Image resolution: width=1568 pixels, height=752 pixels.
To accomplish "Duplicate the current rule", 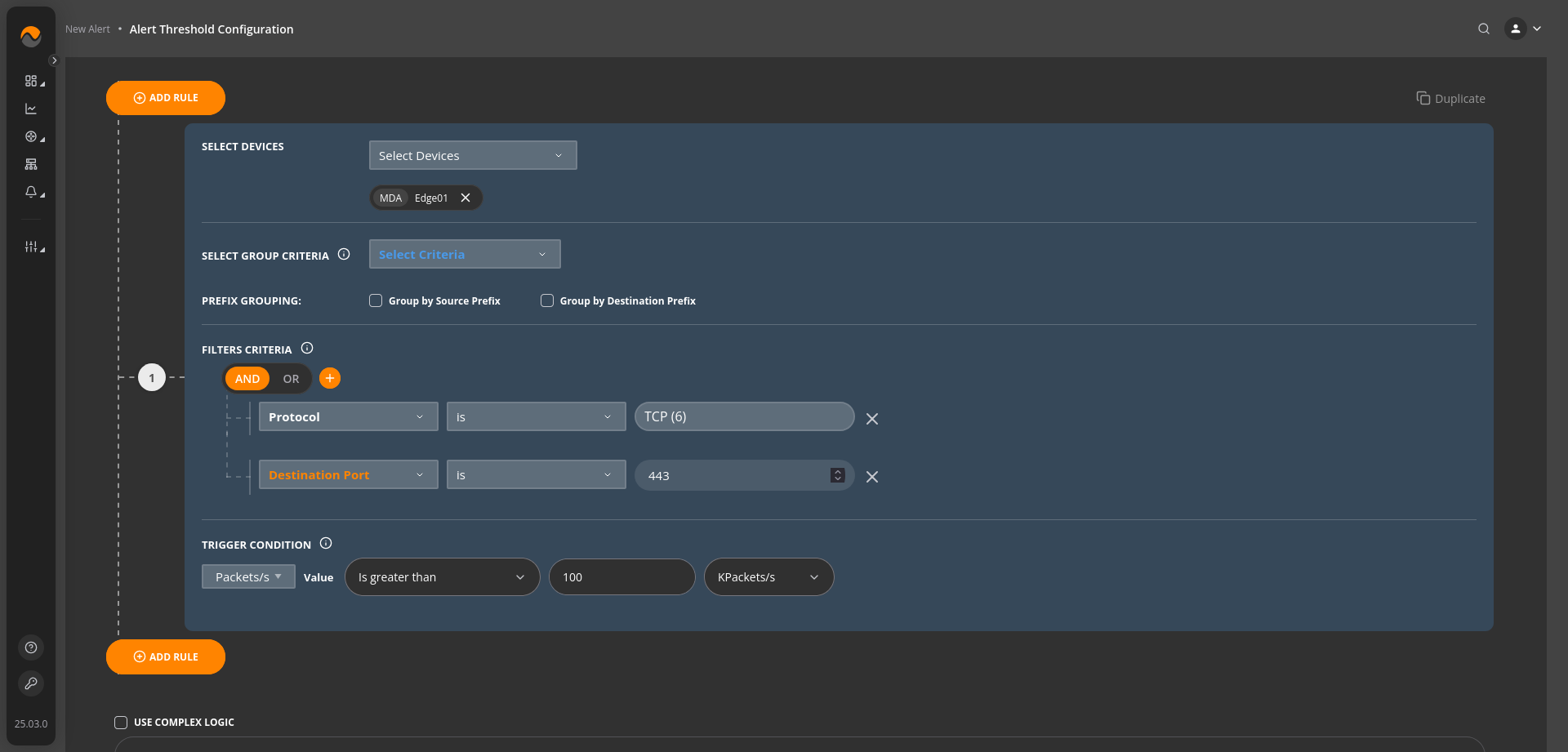I will tap(1450, 99).
